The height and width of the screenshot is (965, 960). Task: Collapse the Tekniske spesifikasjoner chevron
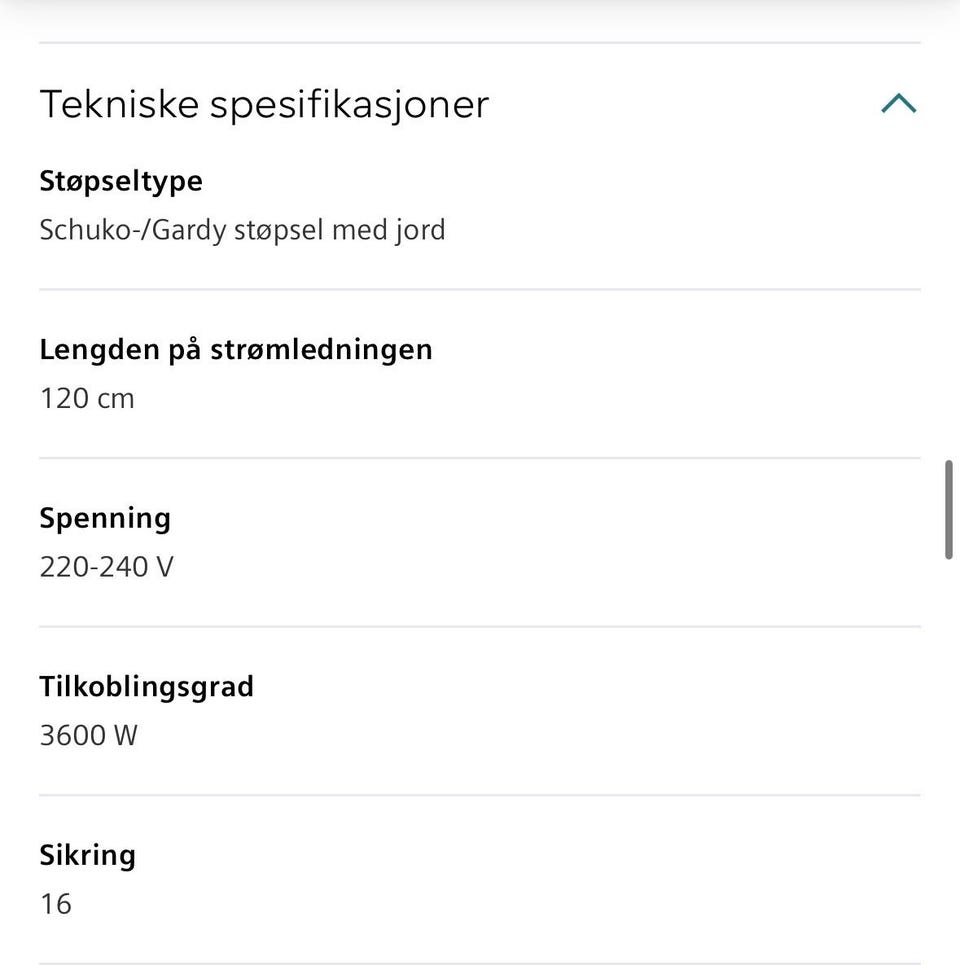(898, 103)
